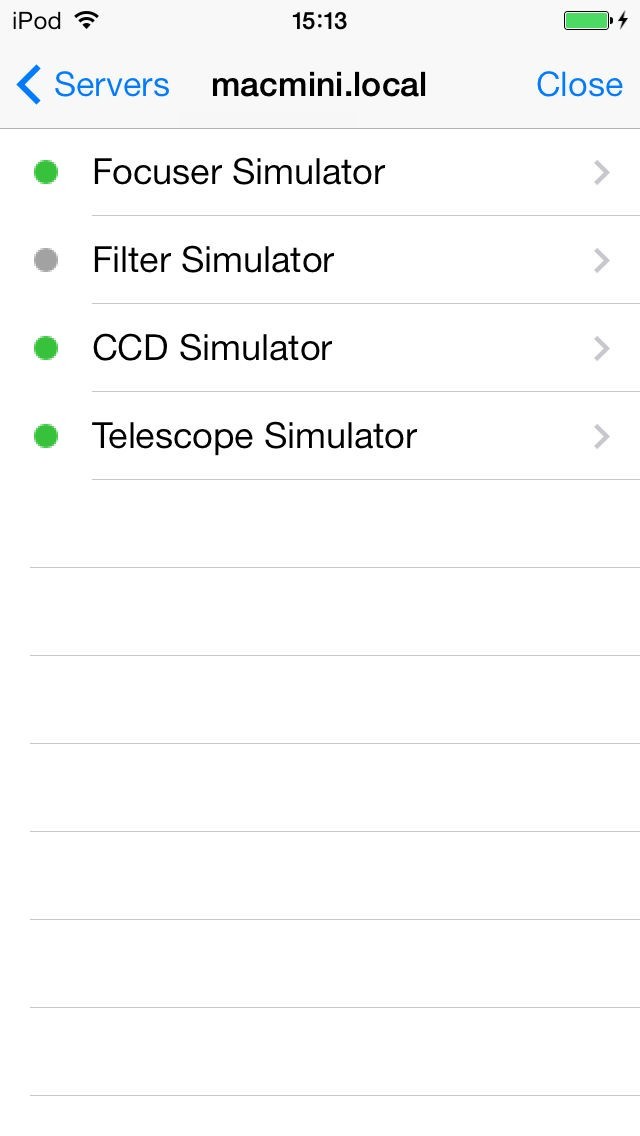The height and width of the screenshot is (1136, 640).
Task: Tap the Wi-Fi icon in status bar
Action: tap(87, 21)
